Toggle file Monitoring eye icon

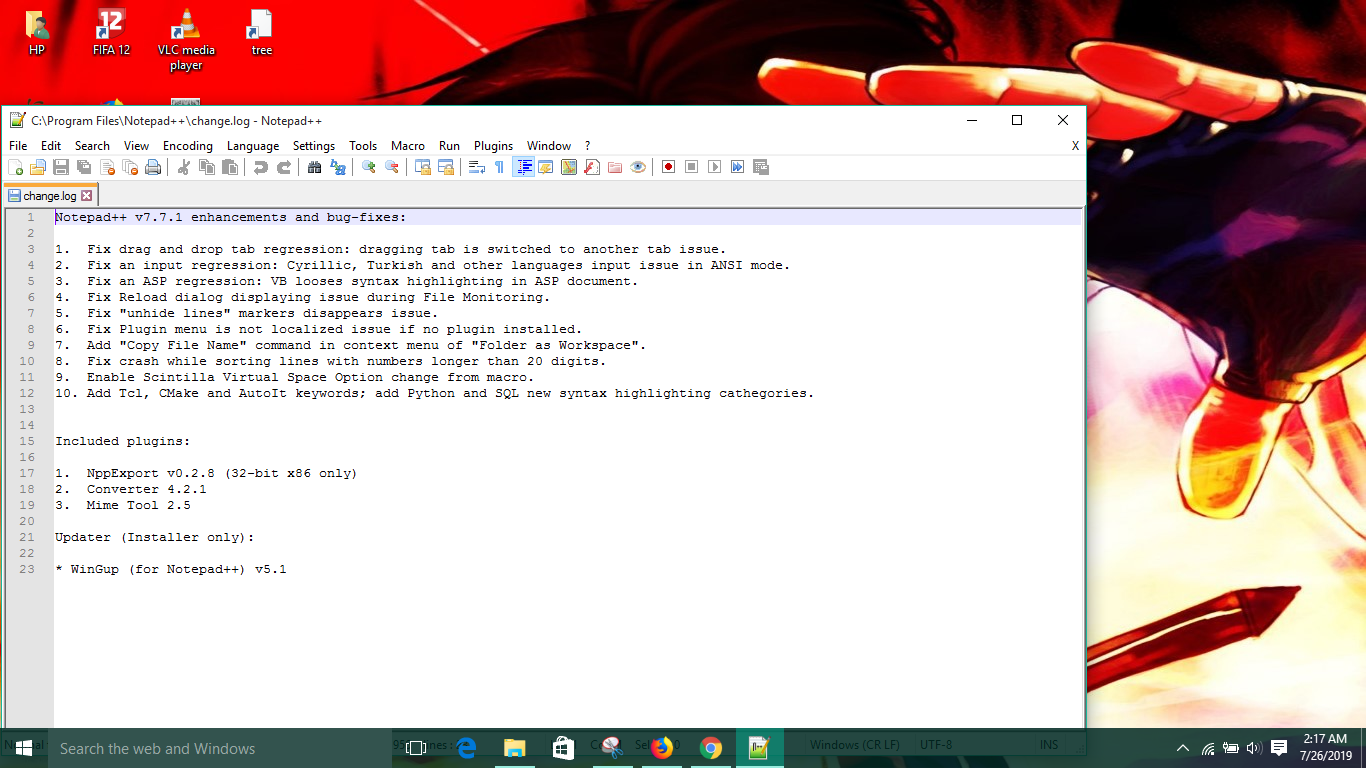[638, 167]
